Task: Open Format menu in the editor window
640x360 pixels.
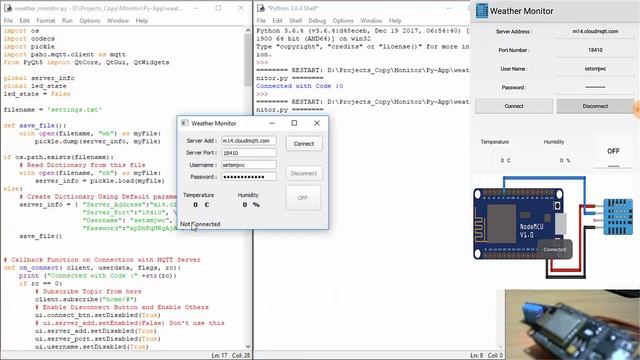Action: [x=46, y=20]
